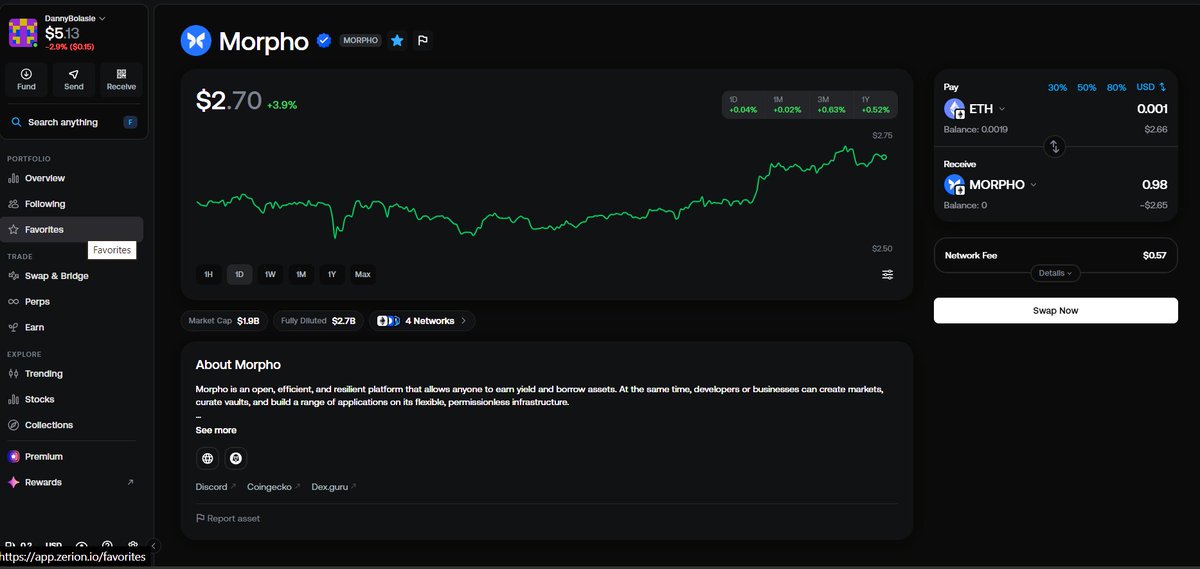The image size is (1200, 569).
Task: Click DannyBolasie wallet avatar
Action: [x=23, y=33]
